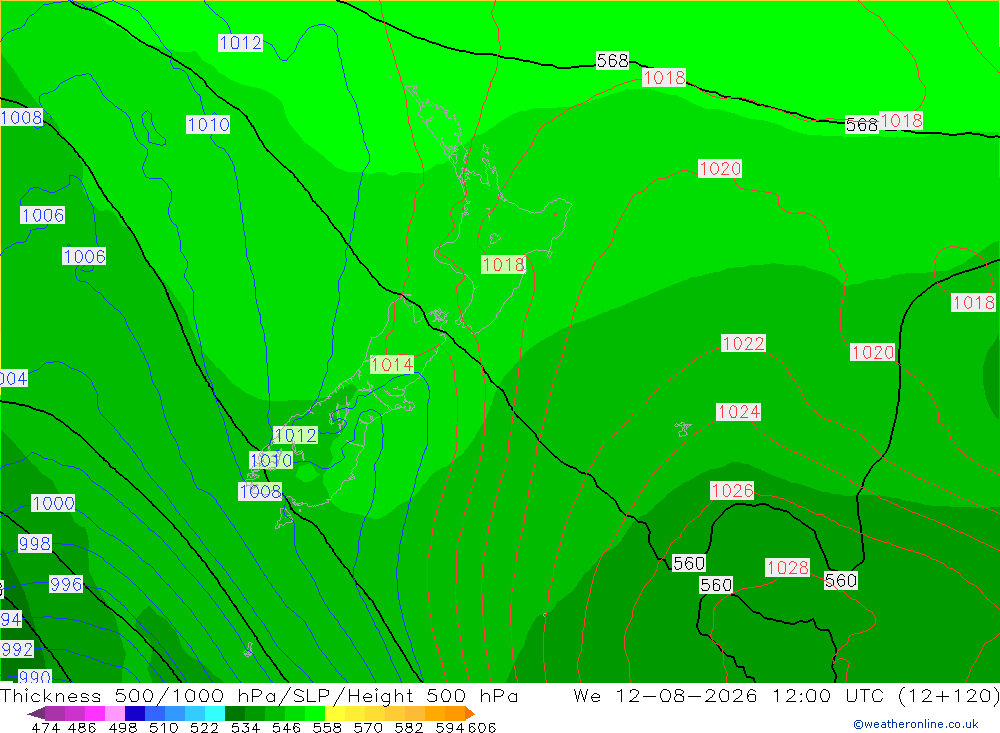Click the purple left arrow of the legend
This screenshot has width=1000, height=733.
pyautogui.click(x=36, y=713)
